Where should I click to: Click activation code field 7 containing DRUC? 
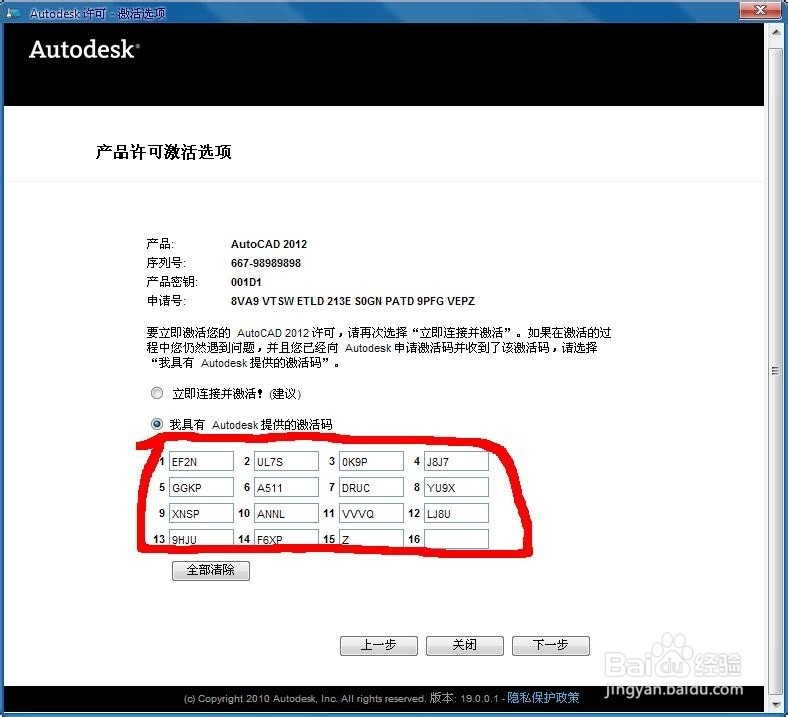(371, 487)
